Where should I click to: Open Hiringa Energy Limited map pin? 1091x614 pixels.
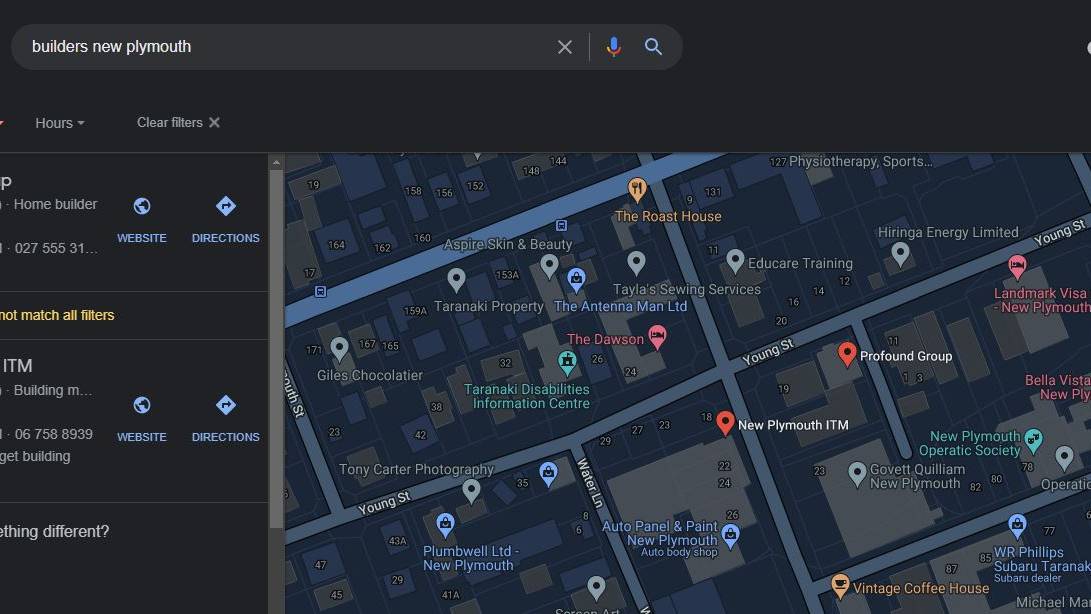click(x=900, y=254)
